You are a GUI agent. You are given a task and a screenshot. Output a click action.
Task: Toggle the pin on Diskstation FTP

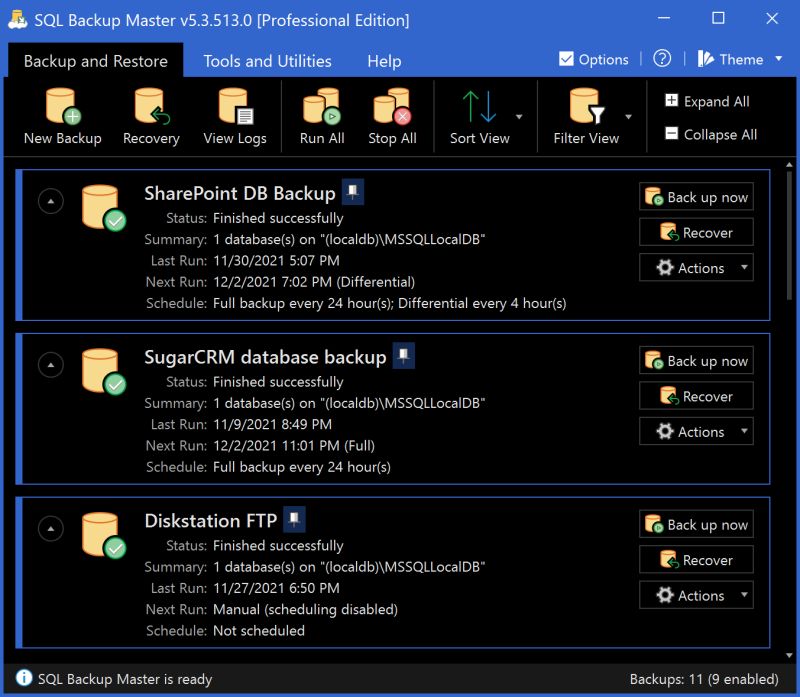(x=292, y=520)
